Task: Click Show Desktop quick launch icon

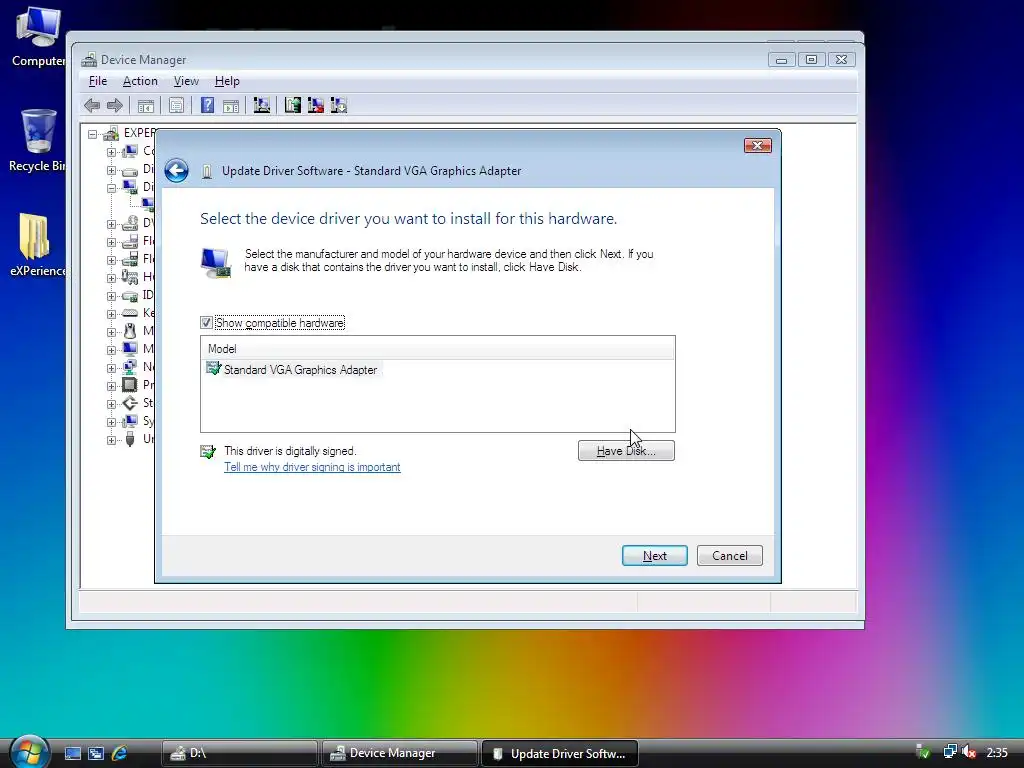Action: 72,754
